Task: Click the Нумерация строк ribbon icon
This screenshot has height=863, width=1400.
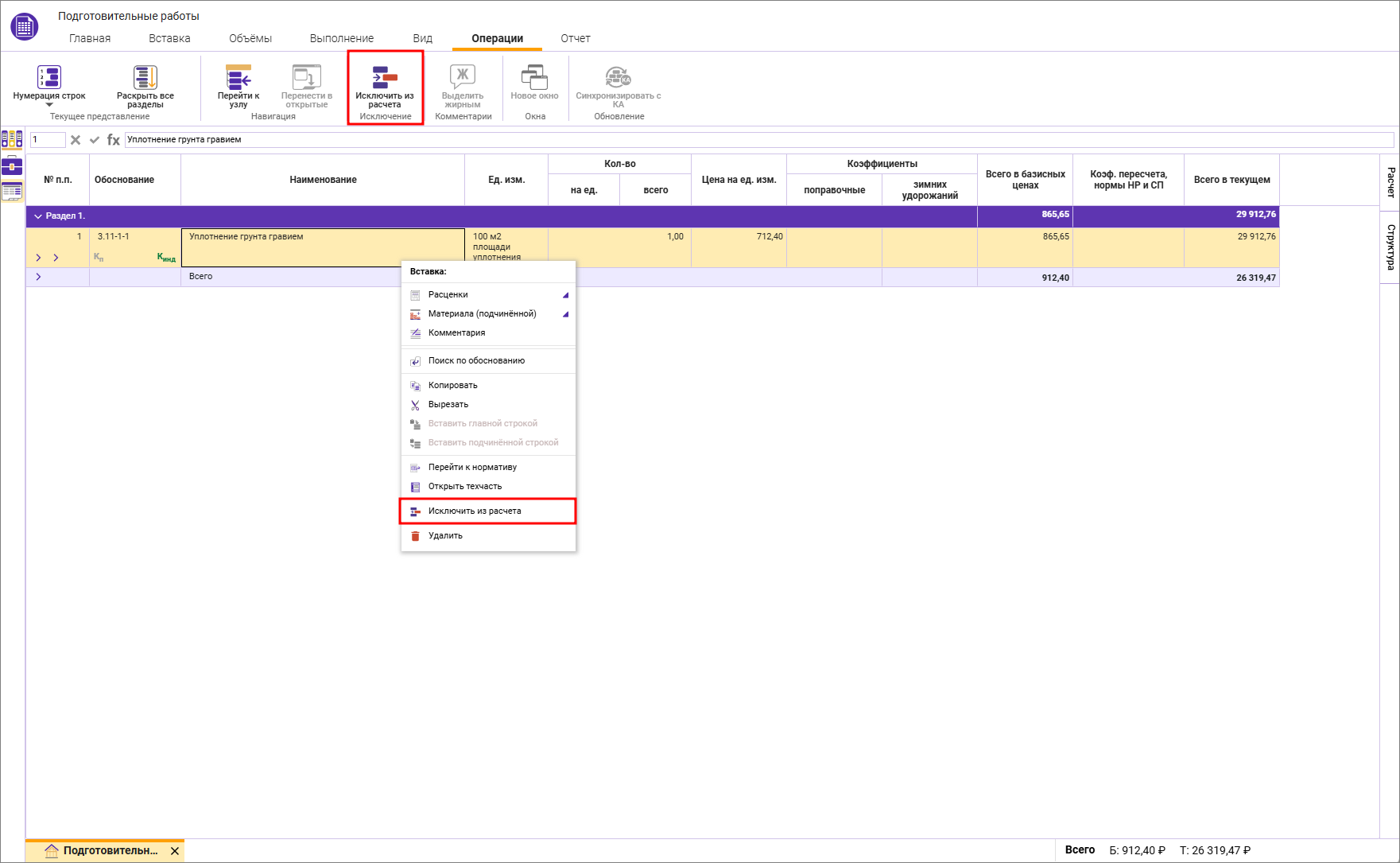Action: (49, 78)
